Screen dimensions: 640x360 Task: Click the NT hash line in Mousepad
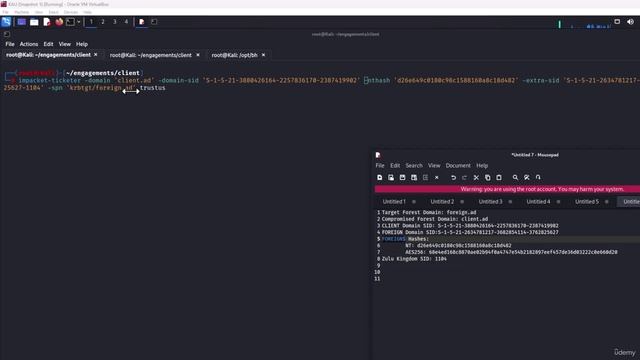(458, 246)
